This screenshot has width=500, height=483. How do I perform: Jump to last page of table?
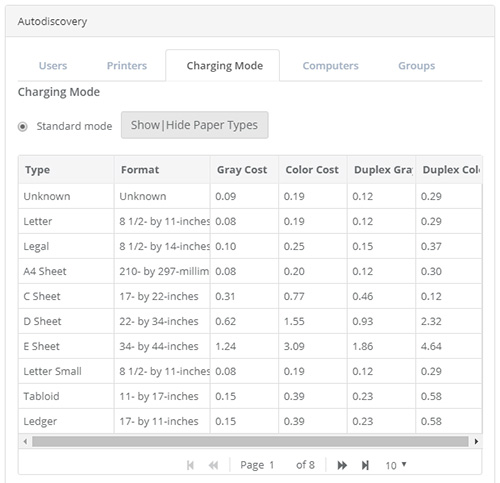coord(365,465)
